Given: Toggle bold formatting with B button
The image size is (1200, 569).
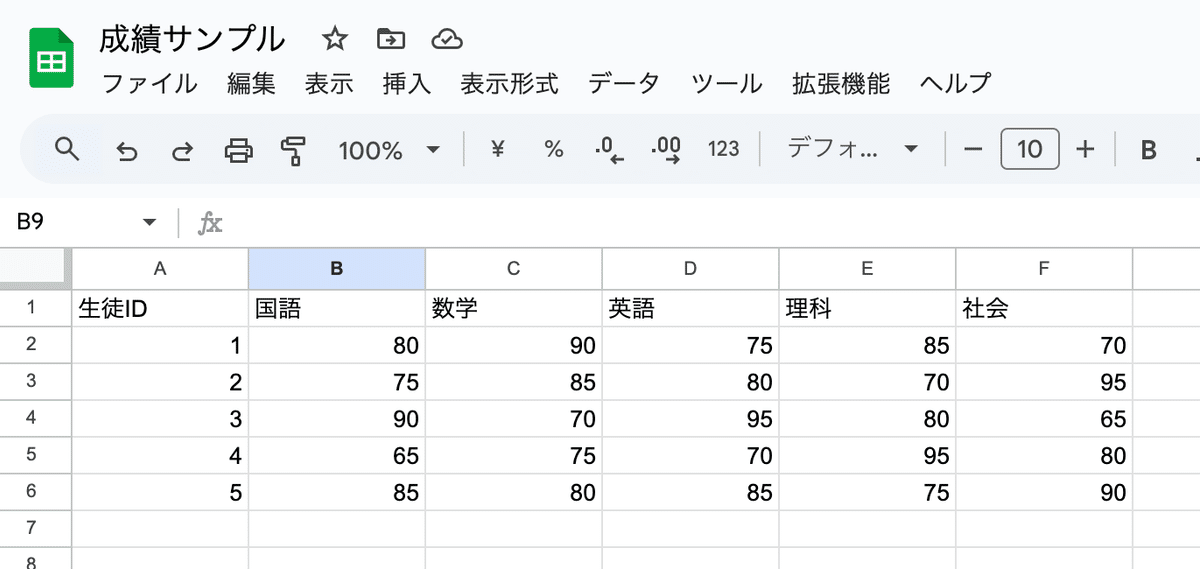Looking at the screenshot, I should tap(1149, 150).
